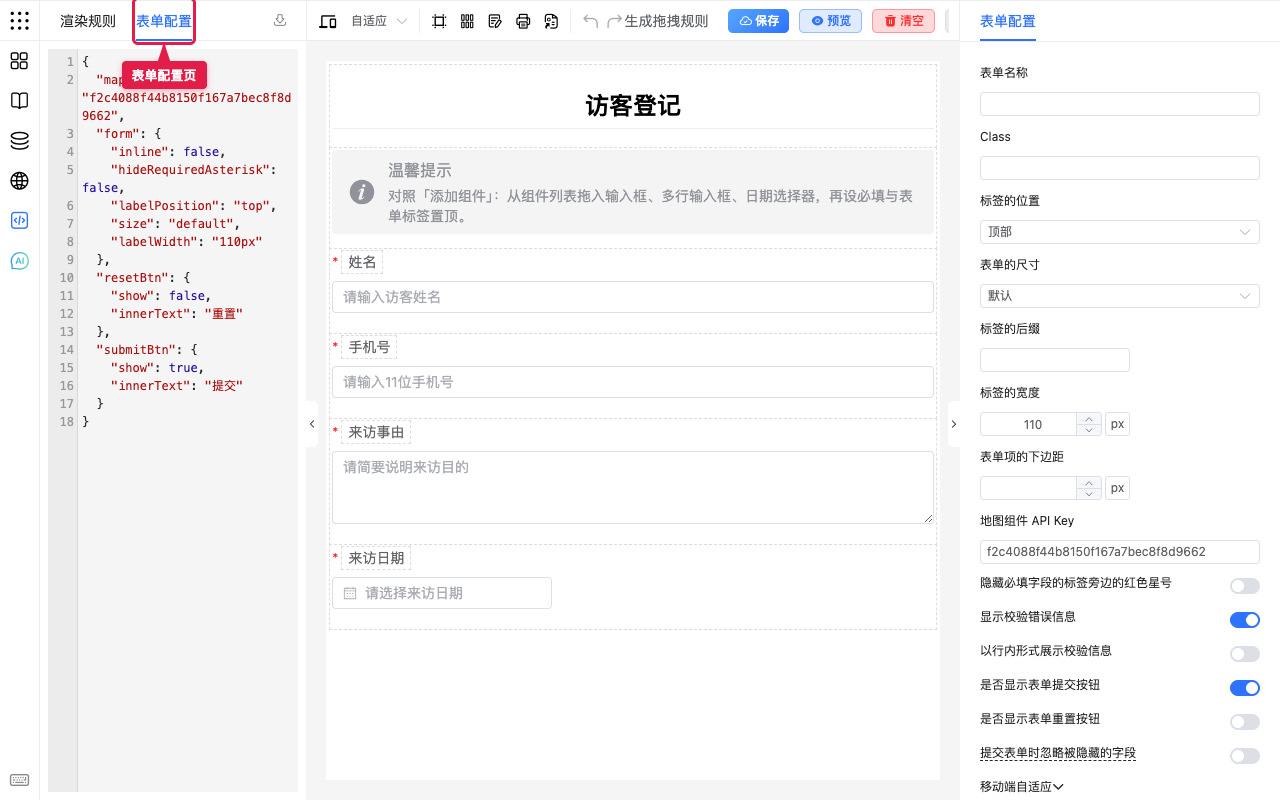Open the database stack icon in the sidebar

point(19,141)
